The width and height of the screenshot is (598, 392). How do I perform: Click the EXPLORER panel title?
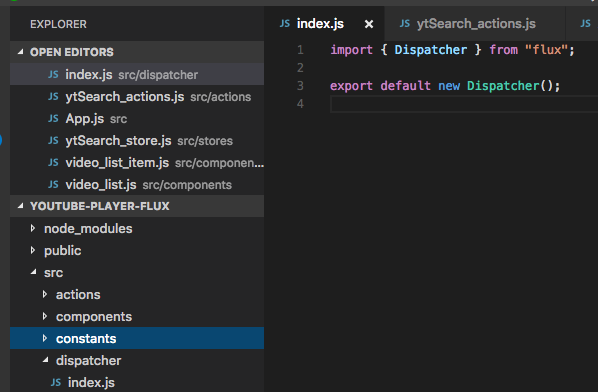click(x=58, y=24)
